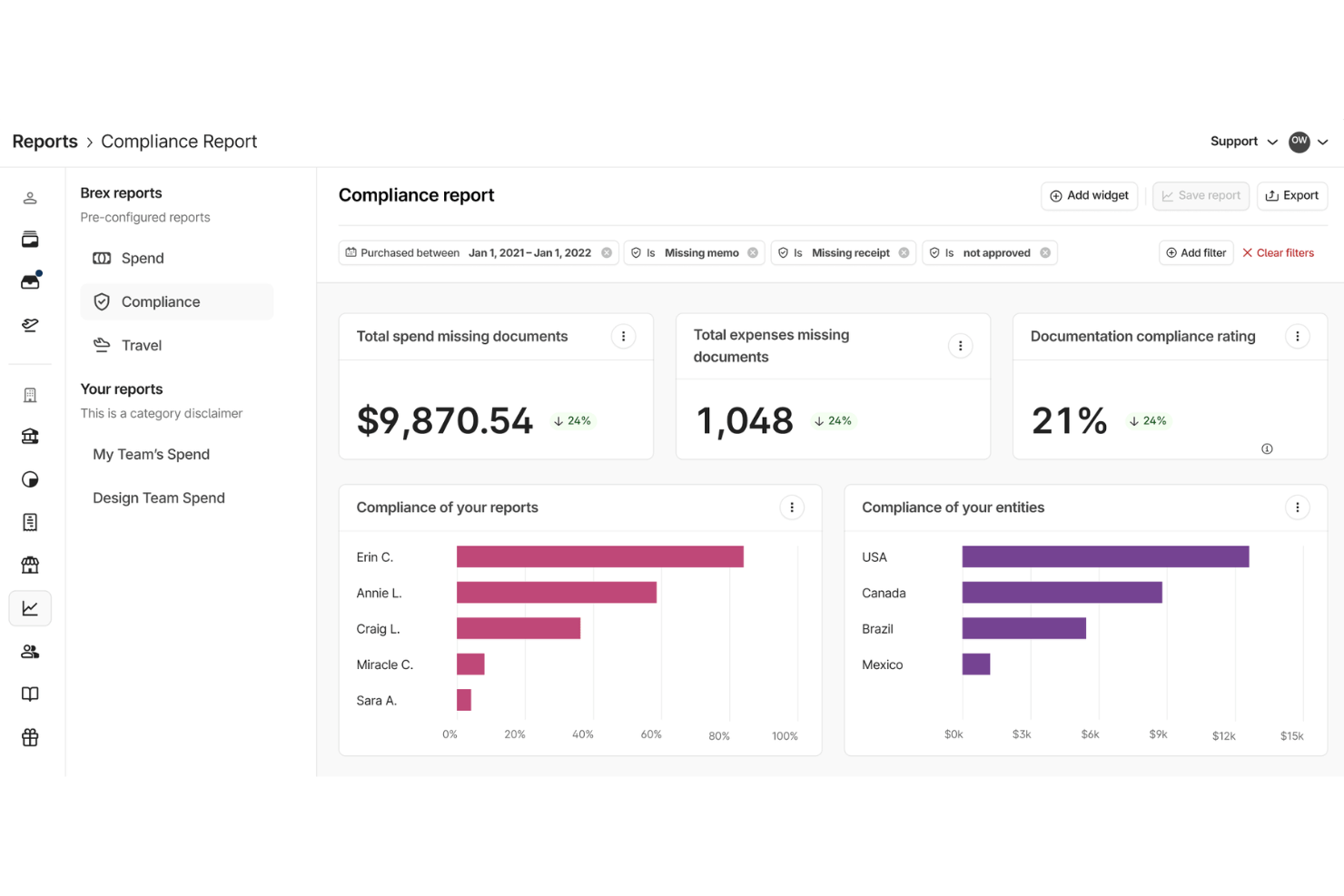The image size is (1344, 896).
Task: Open the inbox icon with notification dot
Action: 30,281
